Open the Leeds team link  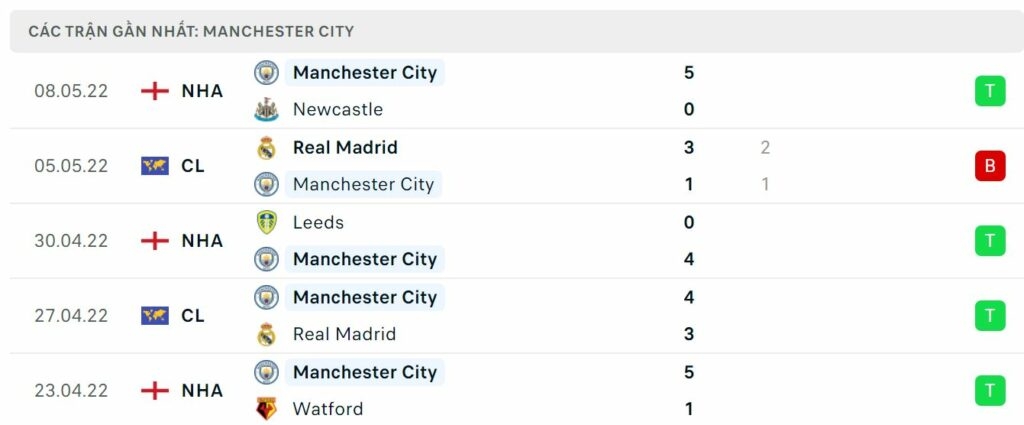[x=318, y=222]
